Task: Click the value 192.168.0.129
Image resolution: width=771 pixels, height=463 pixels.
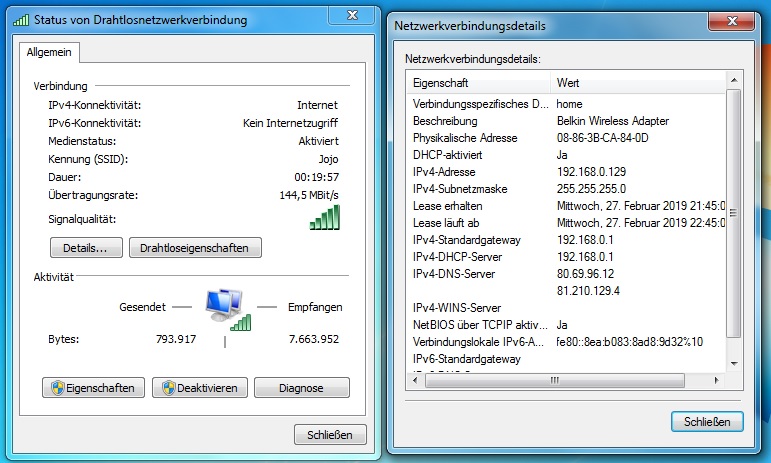Action: point(591,172)
